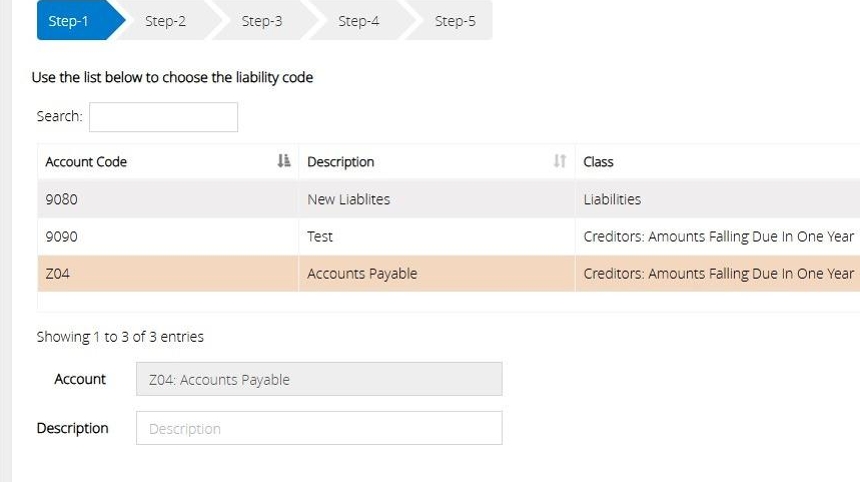Click the Description column sort icon
This screenshot has width=860, height=482.
[x=560, y=161]
